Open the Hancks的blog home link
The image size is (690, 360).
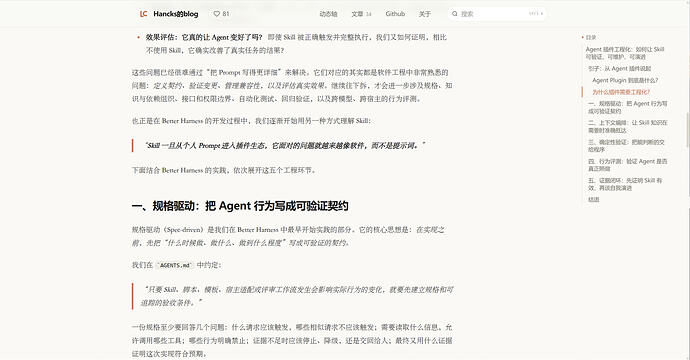pyautogui.click(x=176, y=14)
